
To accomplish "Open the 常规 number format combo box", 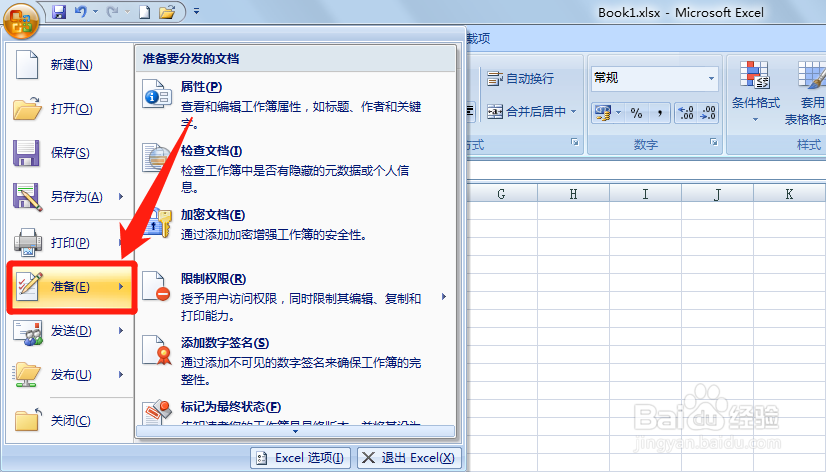I will pyautogui.click(x=655, y=78).
